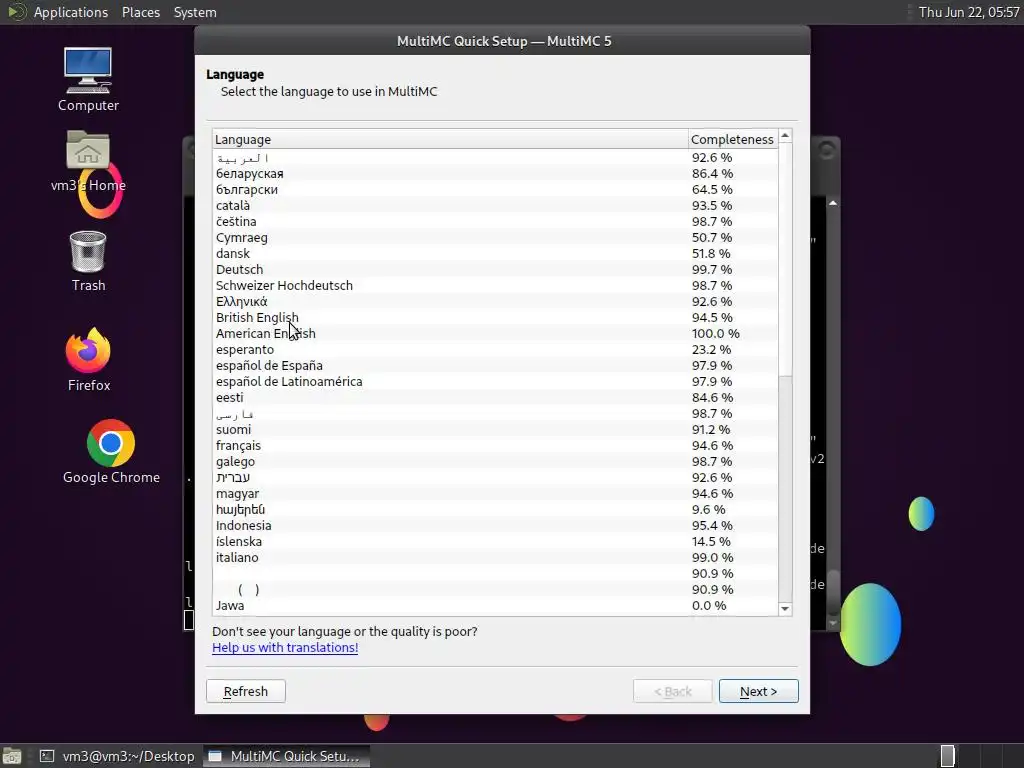Select the American English row
Viewport: 1024px width, 768px height.
click(495, 334)
